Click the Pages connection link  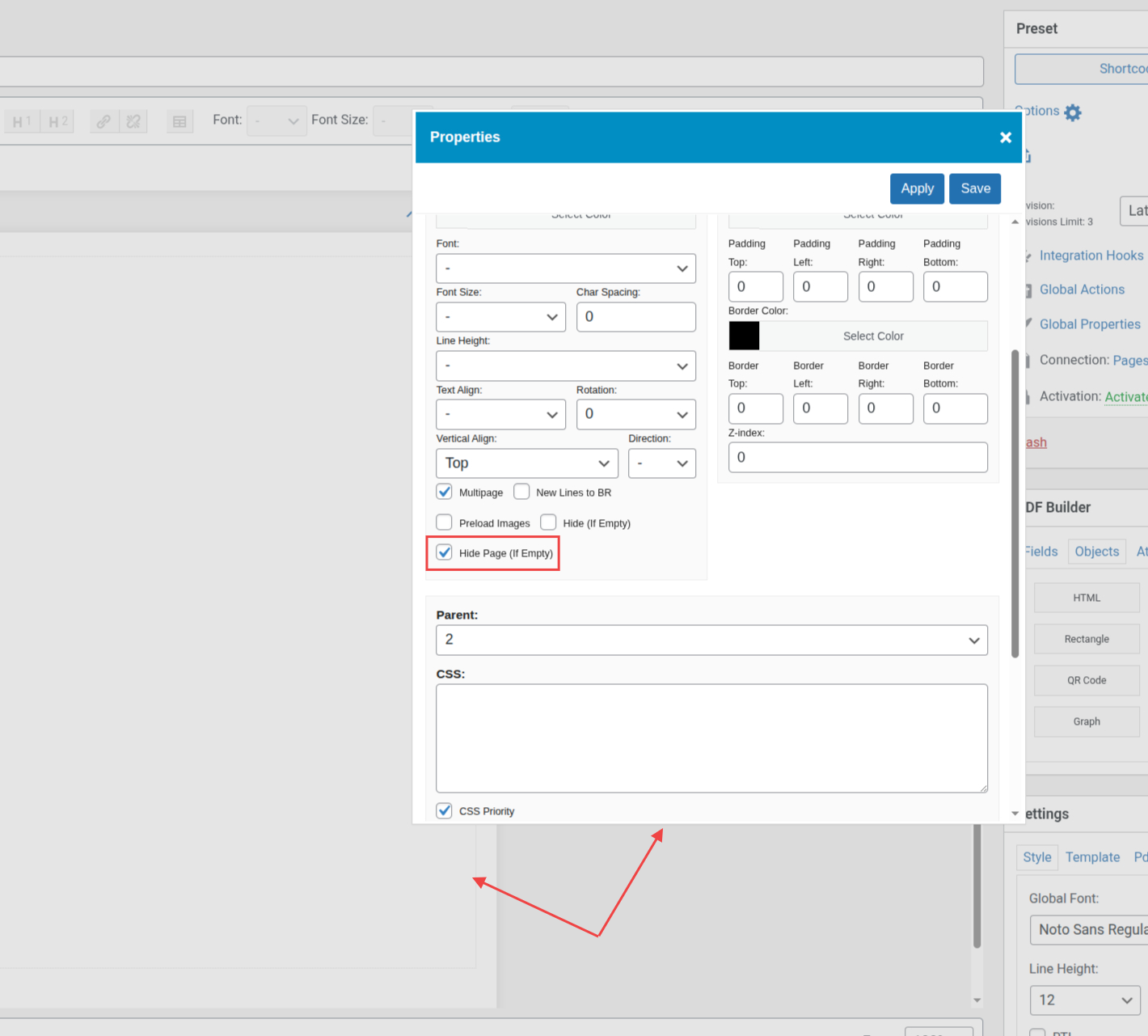click(1130, 361)
